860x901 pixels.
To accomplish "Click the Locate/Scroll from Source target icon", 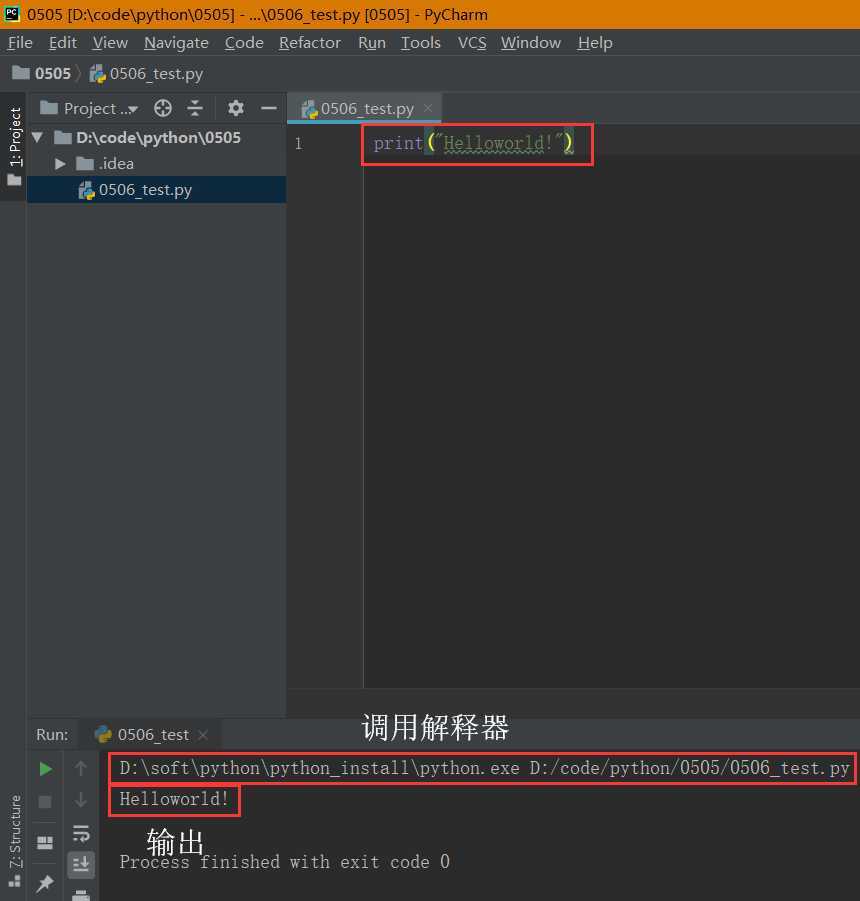I will click(163, 108).
